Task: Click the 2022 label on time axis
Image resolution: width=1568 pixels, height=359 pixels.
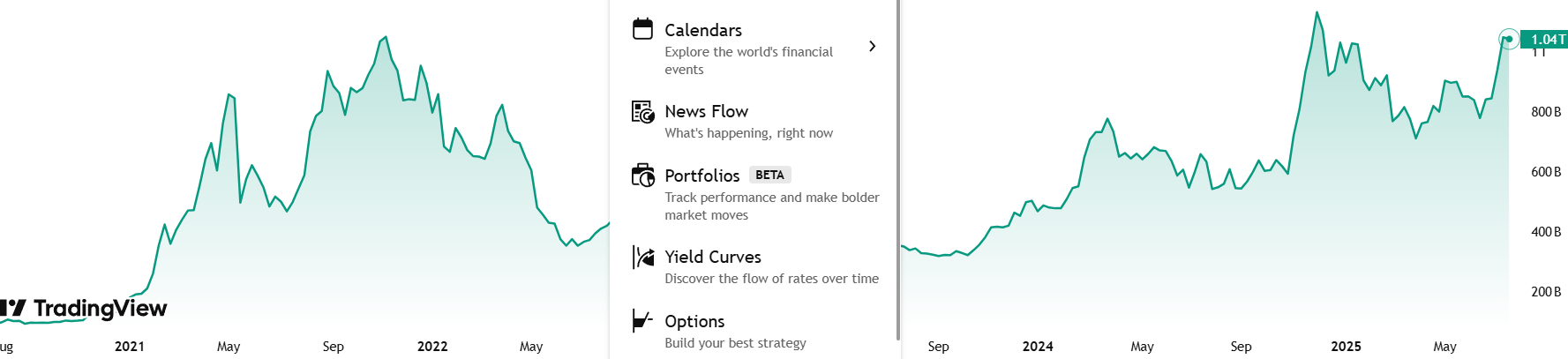Action: (x=432, y=347)
